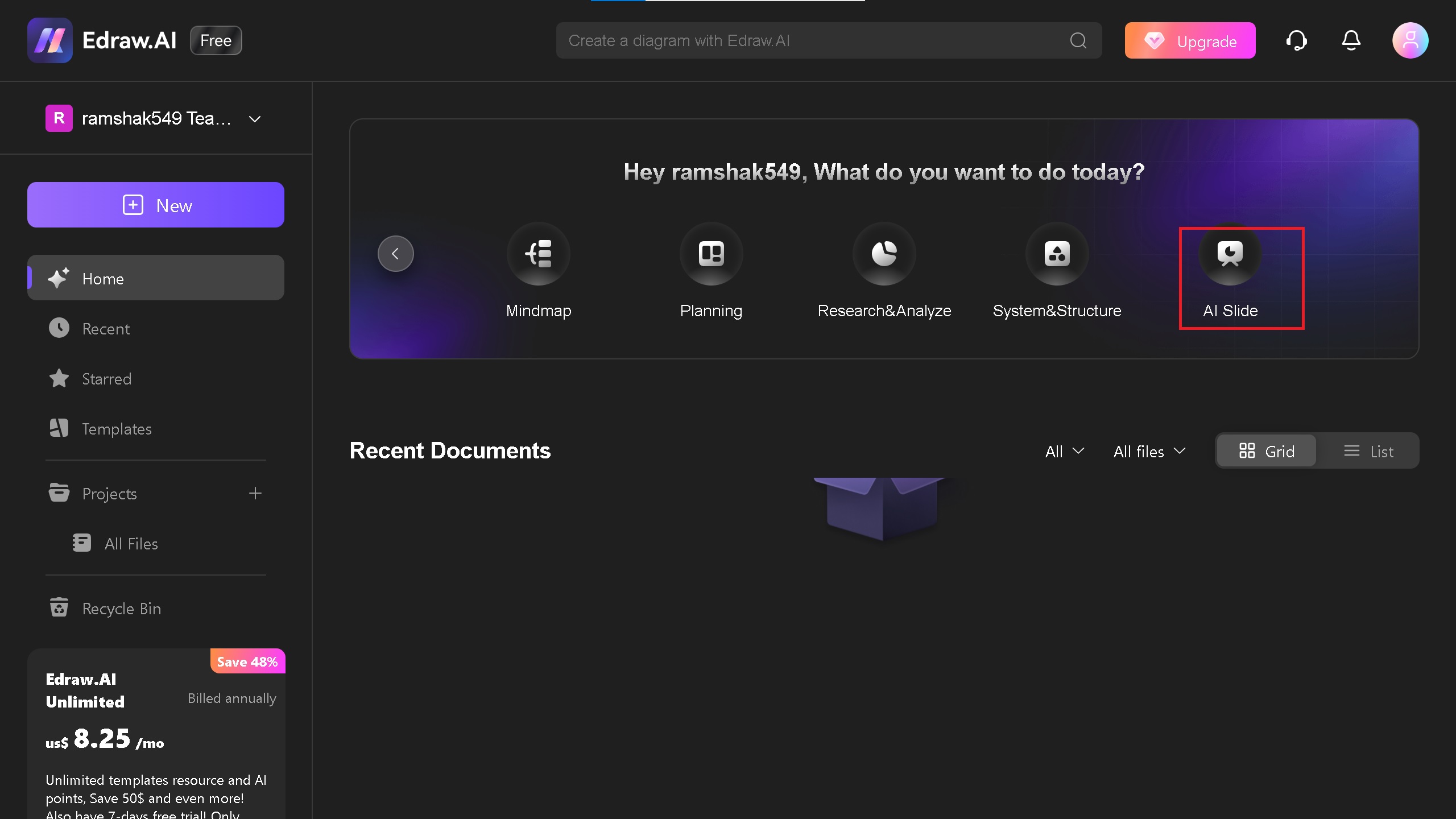Image resolution: width=1456 pixels, height=819 pixels.
Task: Open Starred in the sidebar
Action: click(156, 378)
